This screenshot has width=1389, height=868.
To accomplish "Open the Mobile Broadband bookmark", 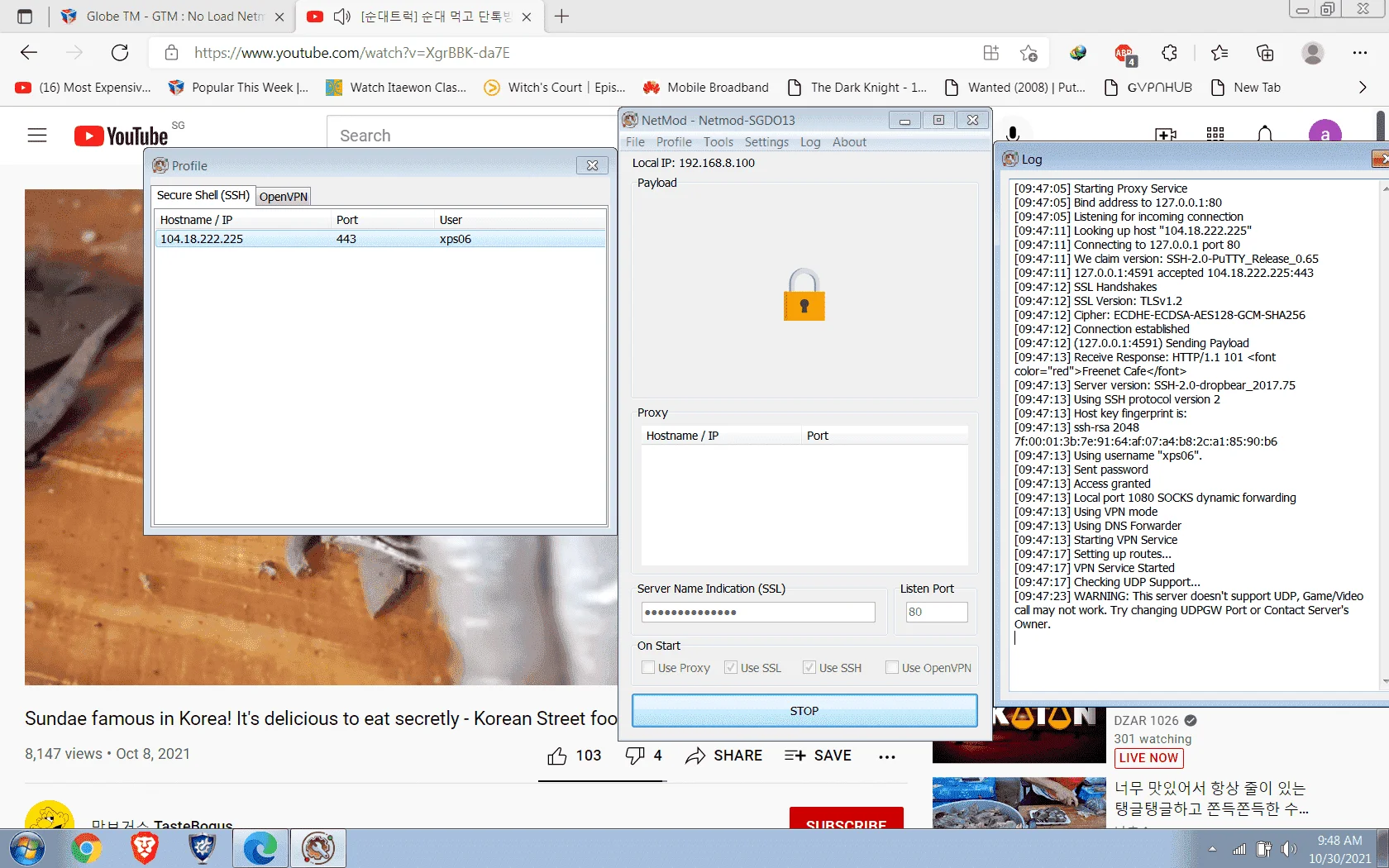I will (706, 88).
